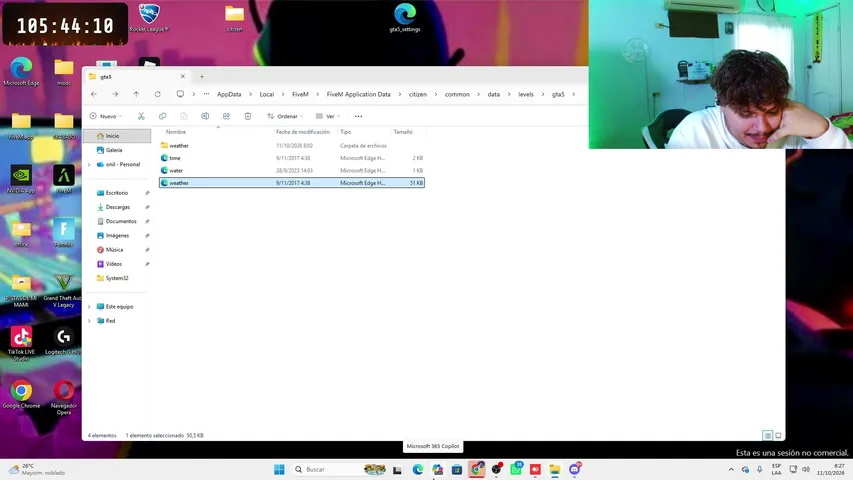Delete the selected file with trash icon

(x=248, y=116)
